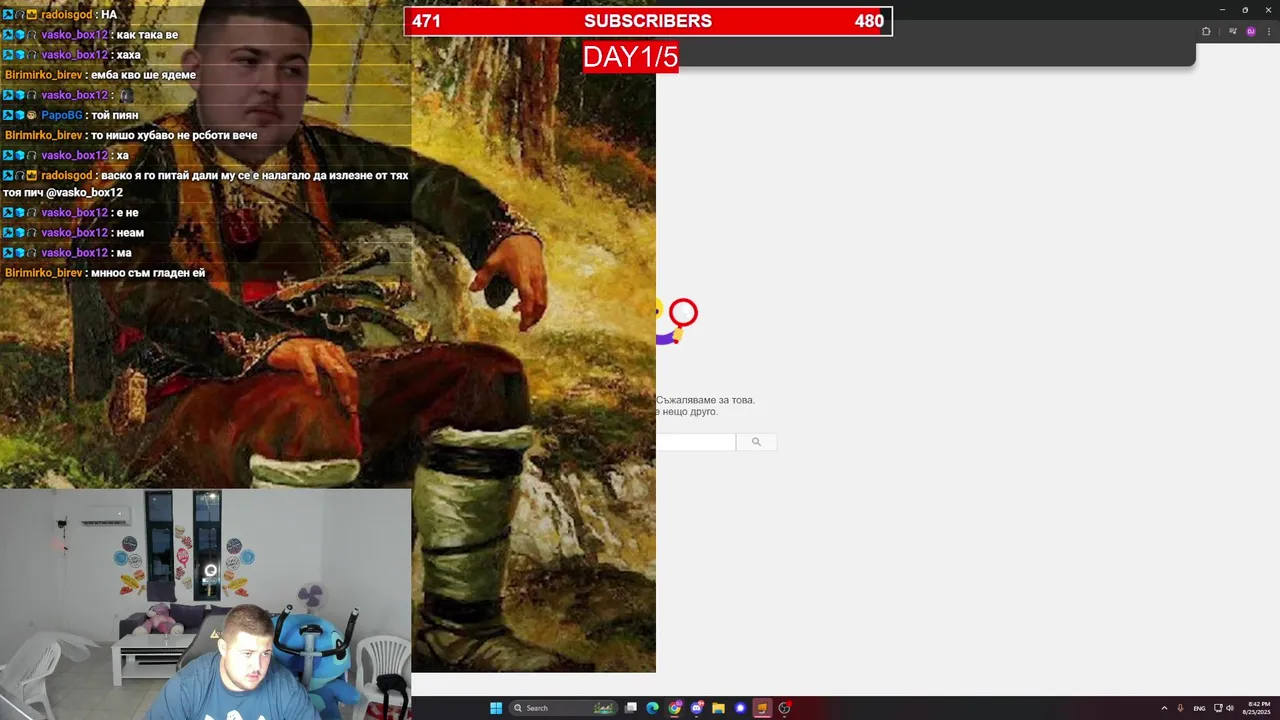The height and width of the screenshot is (720, 1280).
Task: Click chat message 'как така ве'
Action: coord(147,35)
